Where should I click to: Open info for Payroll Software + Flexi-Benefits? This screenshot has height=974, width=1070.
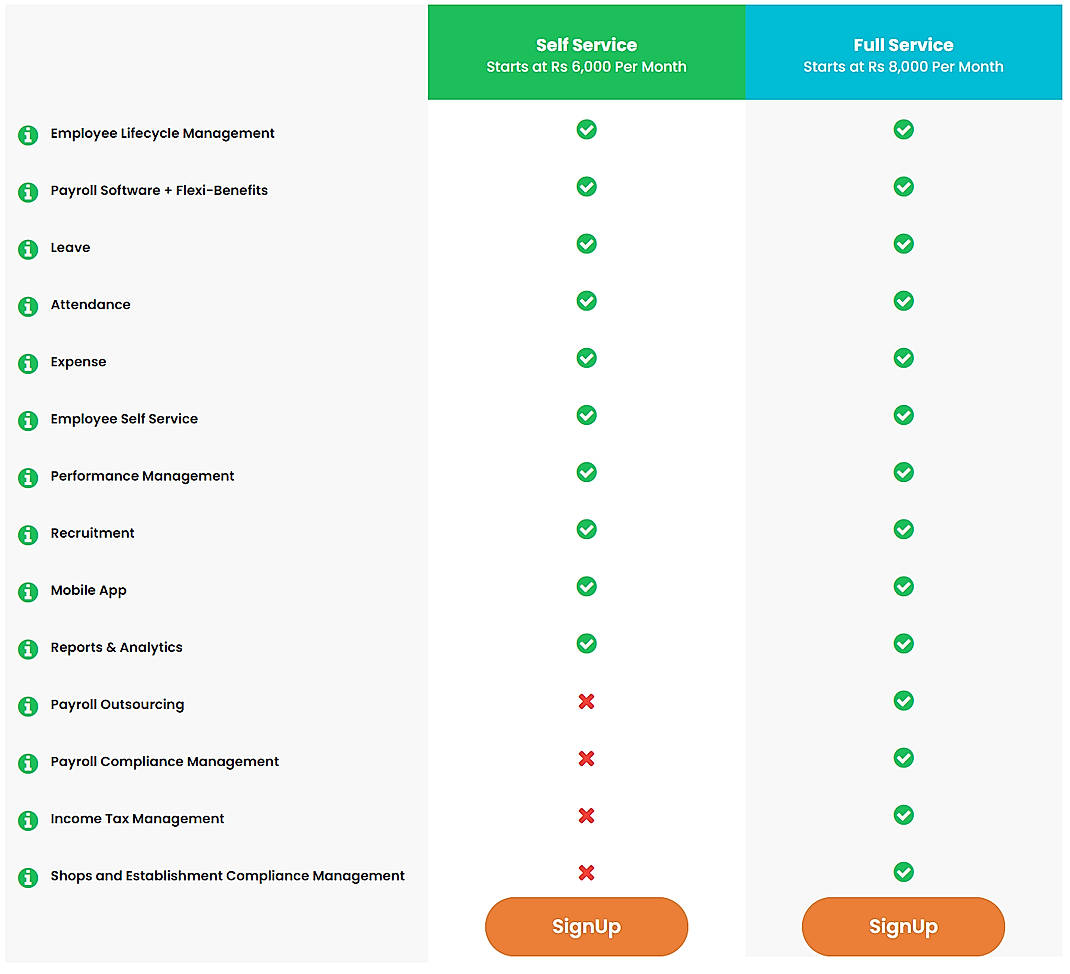point(27,192)
